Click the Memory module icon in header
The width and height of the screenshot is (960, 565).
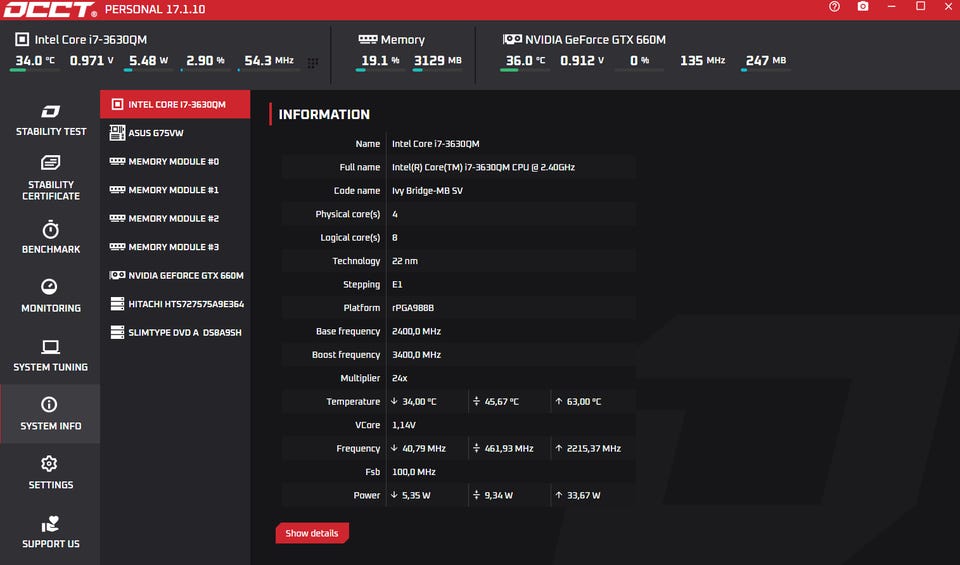point(367,39)
